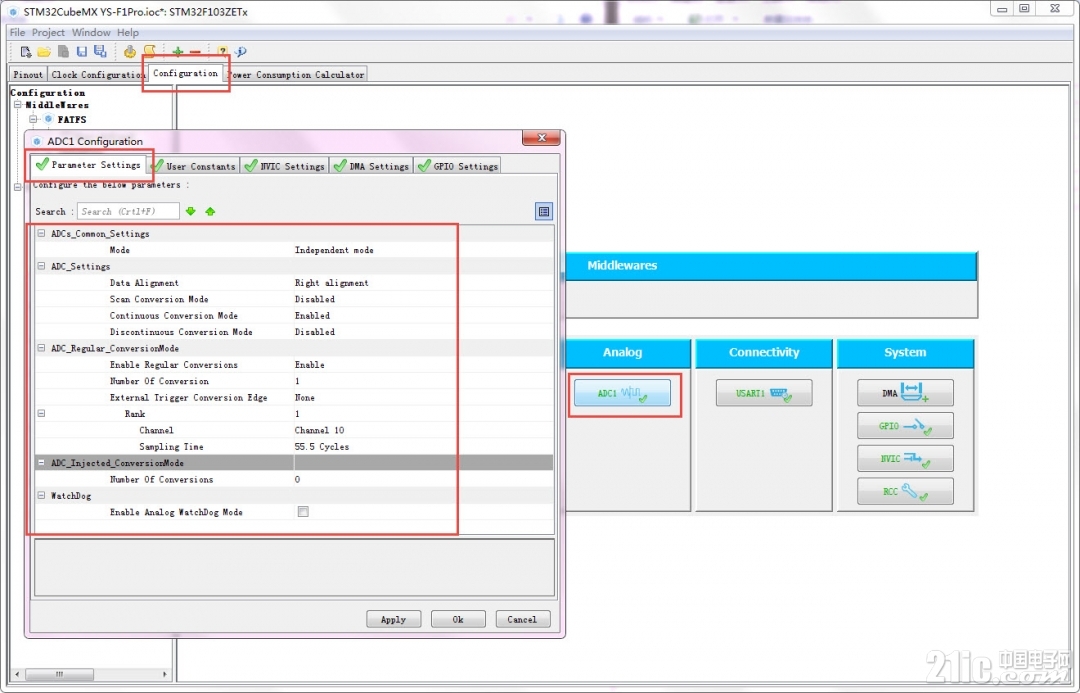Image resolution: width=1080 pixels, height=693 pixels.
Task: Select the FATFS tree item
Action: (72, 119)
